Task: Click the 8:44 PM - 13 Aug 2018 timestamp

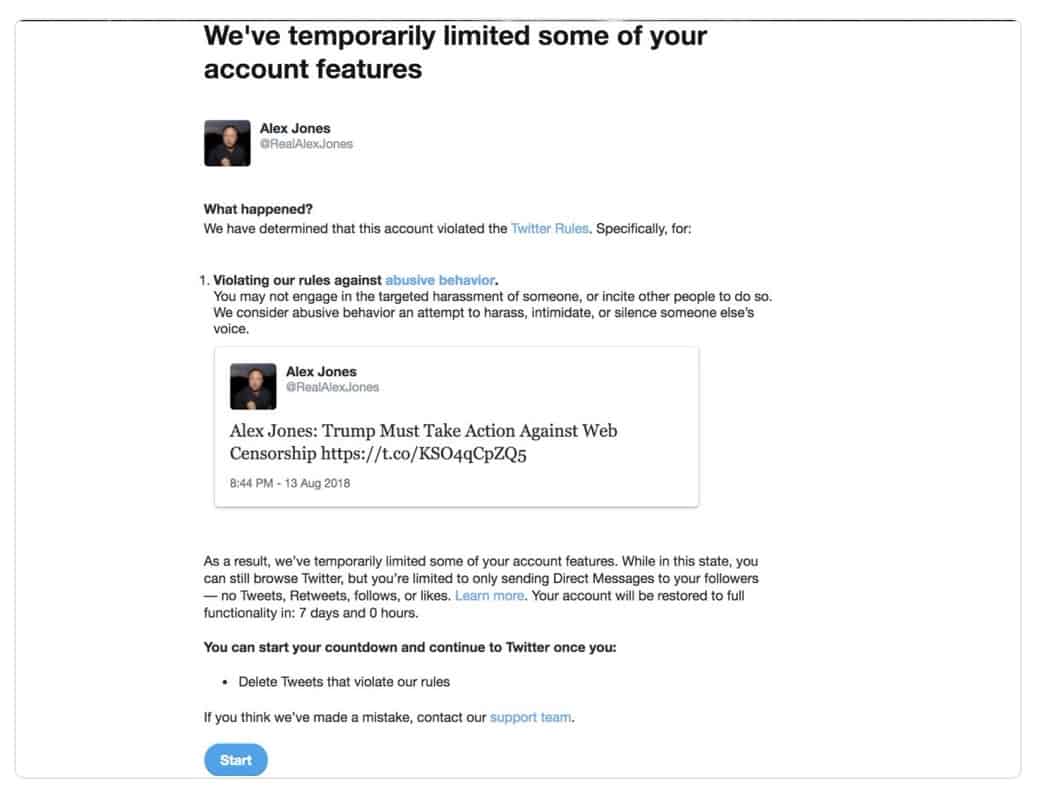Action: point(290,483)
